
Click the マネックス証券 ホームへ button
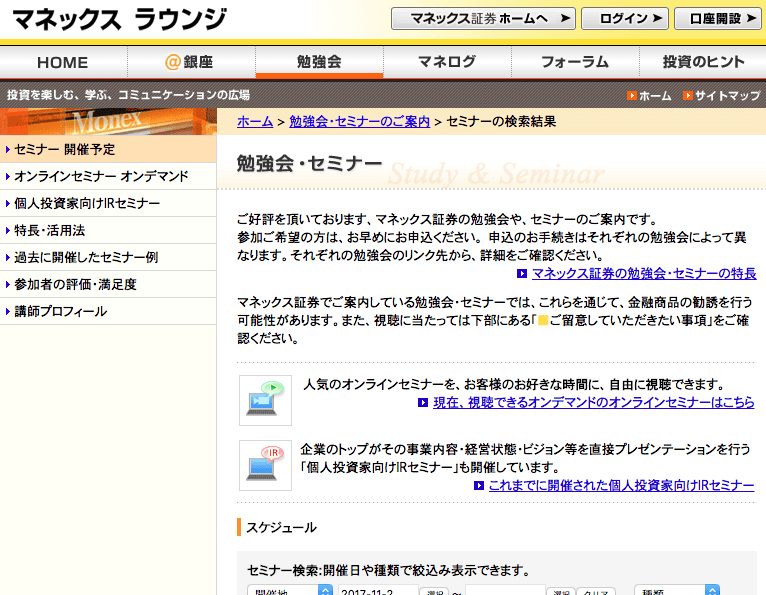point(483,19)
